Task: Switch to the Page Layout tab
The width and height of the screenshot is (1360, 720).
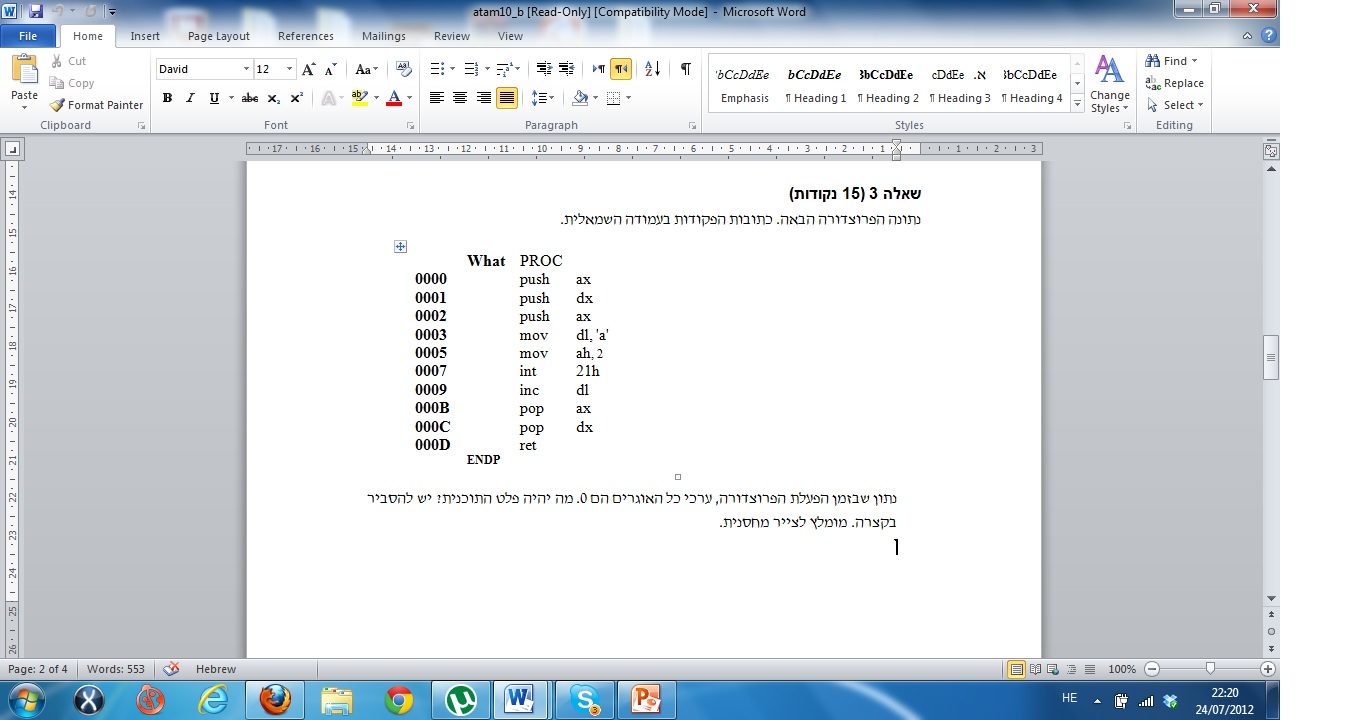Action: pos(219,36)
